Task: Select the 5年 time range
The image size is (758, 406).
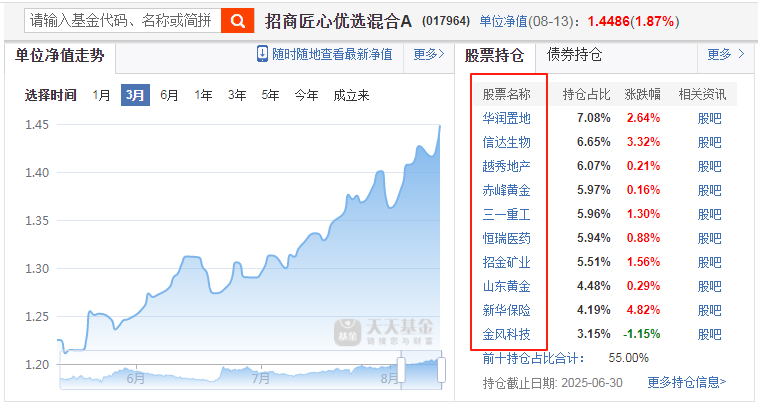Action: 270,95
